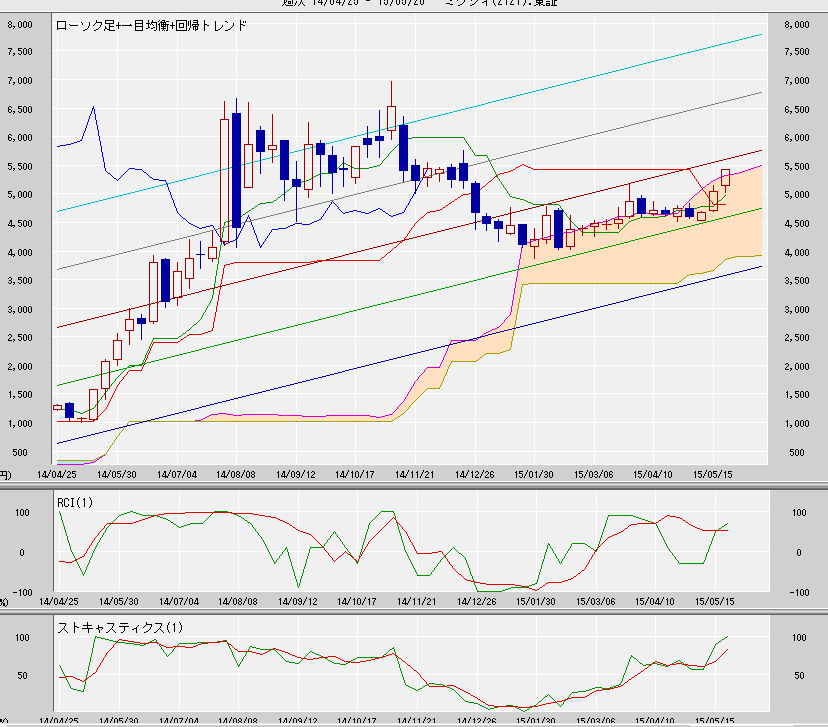Screen dimensions: 828x727
Task: Click the 50 label on left of stochastics panel
Action: click(21, 676)
